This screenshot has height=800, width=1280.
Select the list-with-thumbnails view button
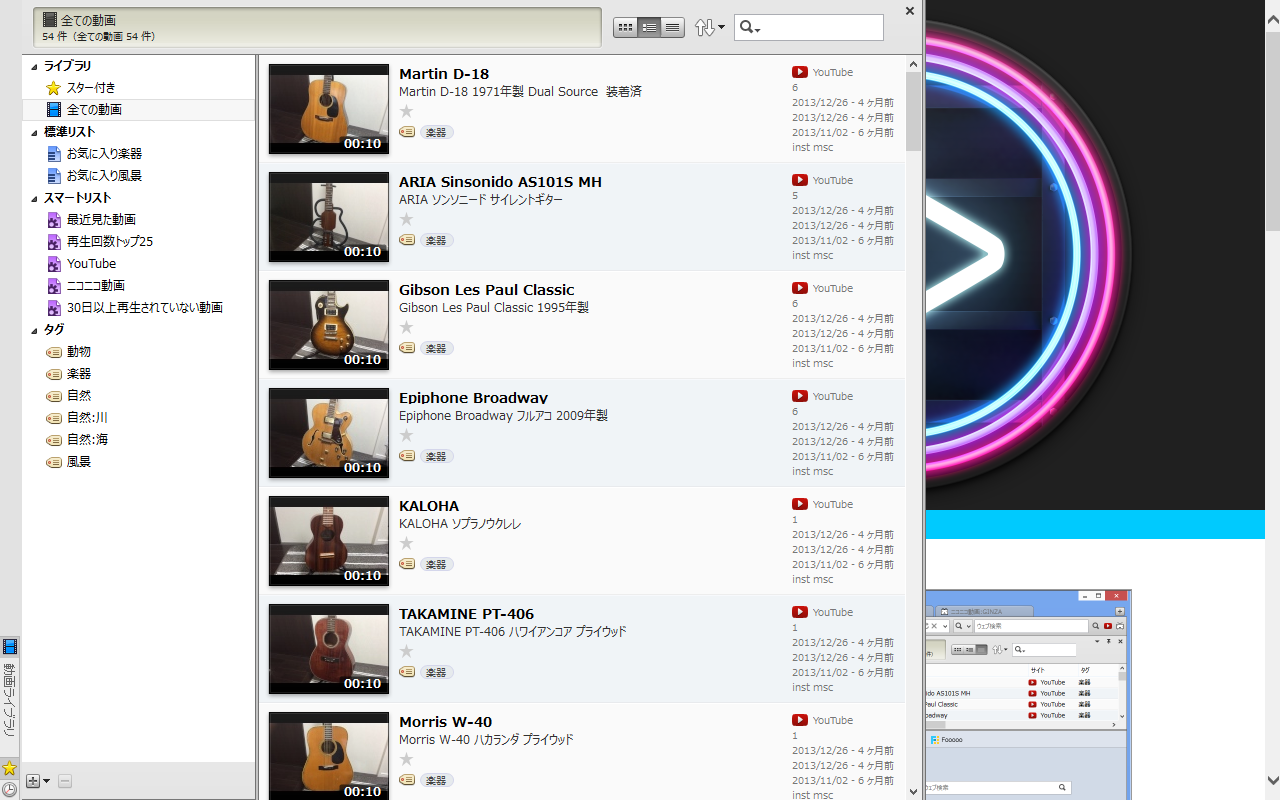click(x=649, y=28)
